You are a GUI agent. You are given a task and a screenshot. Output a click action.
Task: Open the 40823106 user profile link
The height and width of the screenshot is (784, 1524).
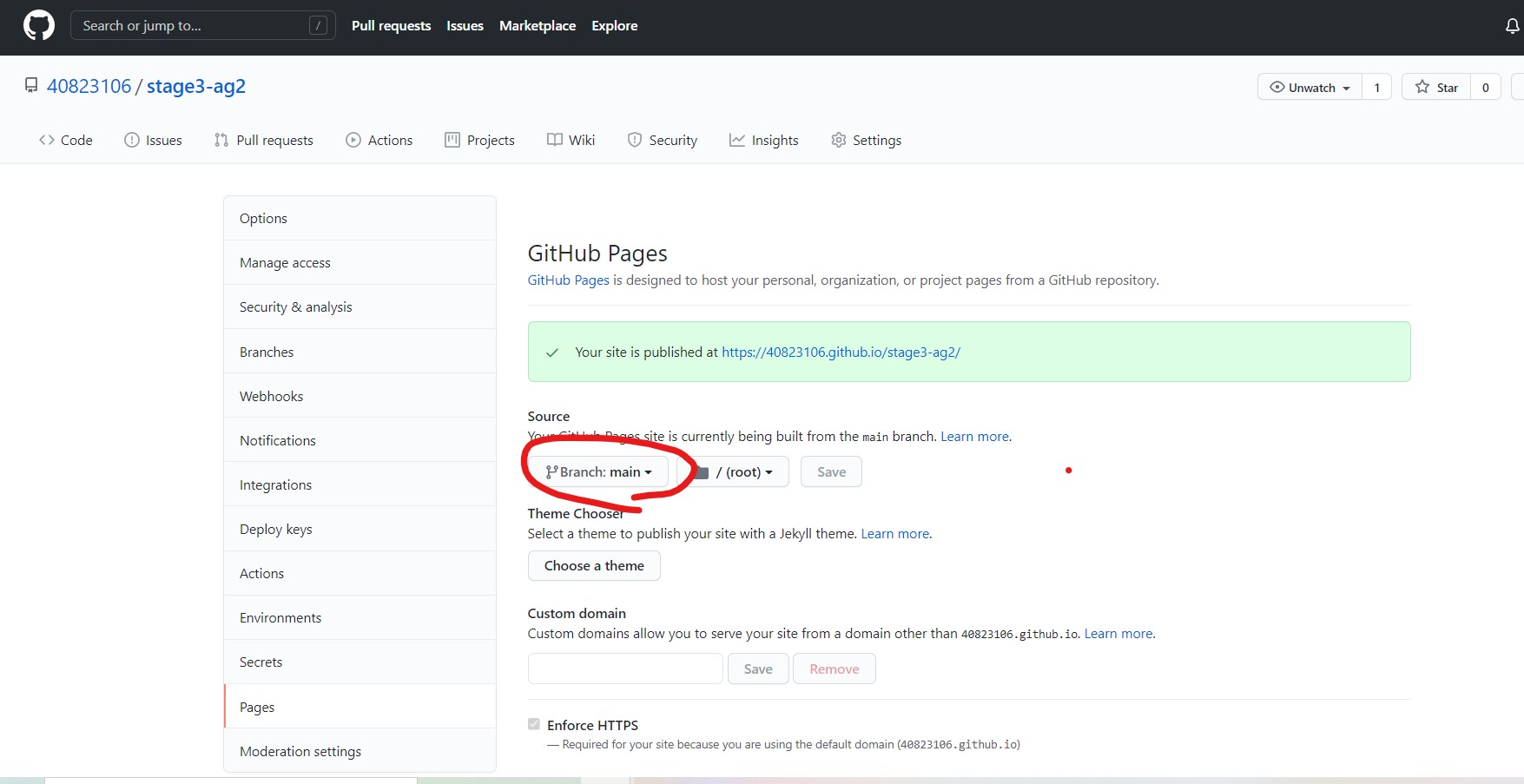click(89, 86)
